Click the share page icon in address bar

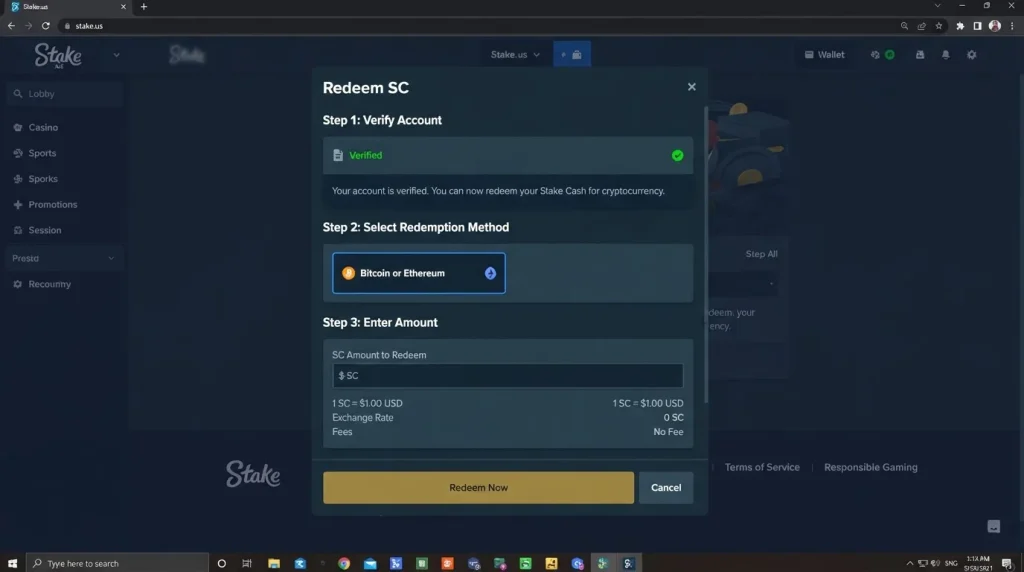(921, 26)
